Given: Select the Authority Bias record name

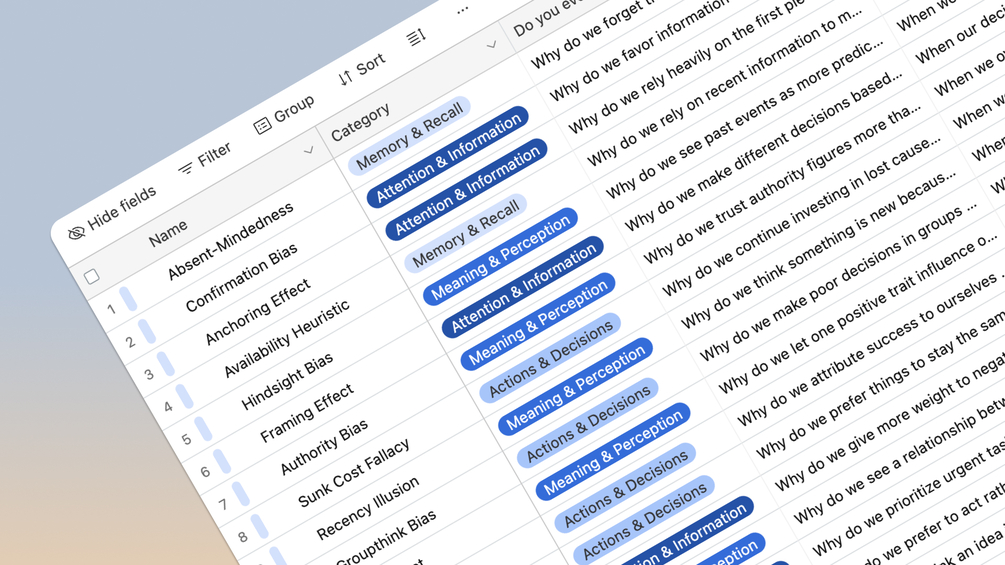Looking at the screenshot, I should pos(324,447).
